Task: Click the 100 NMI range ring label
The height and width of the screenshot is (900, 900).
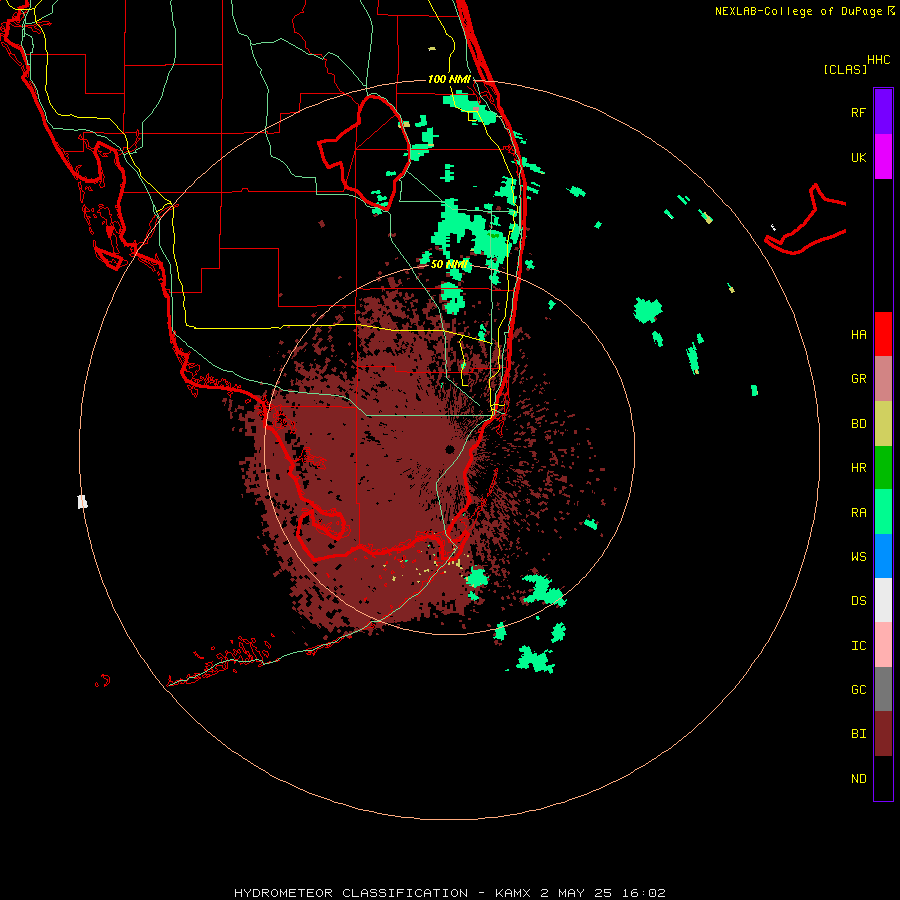Action: [449, 79]
